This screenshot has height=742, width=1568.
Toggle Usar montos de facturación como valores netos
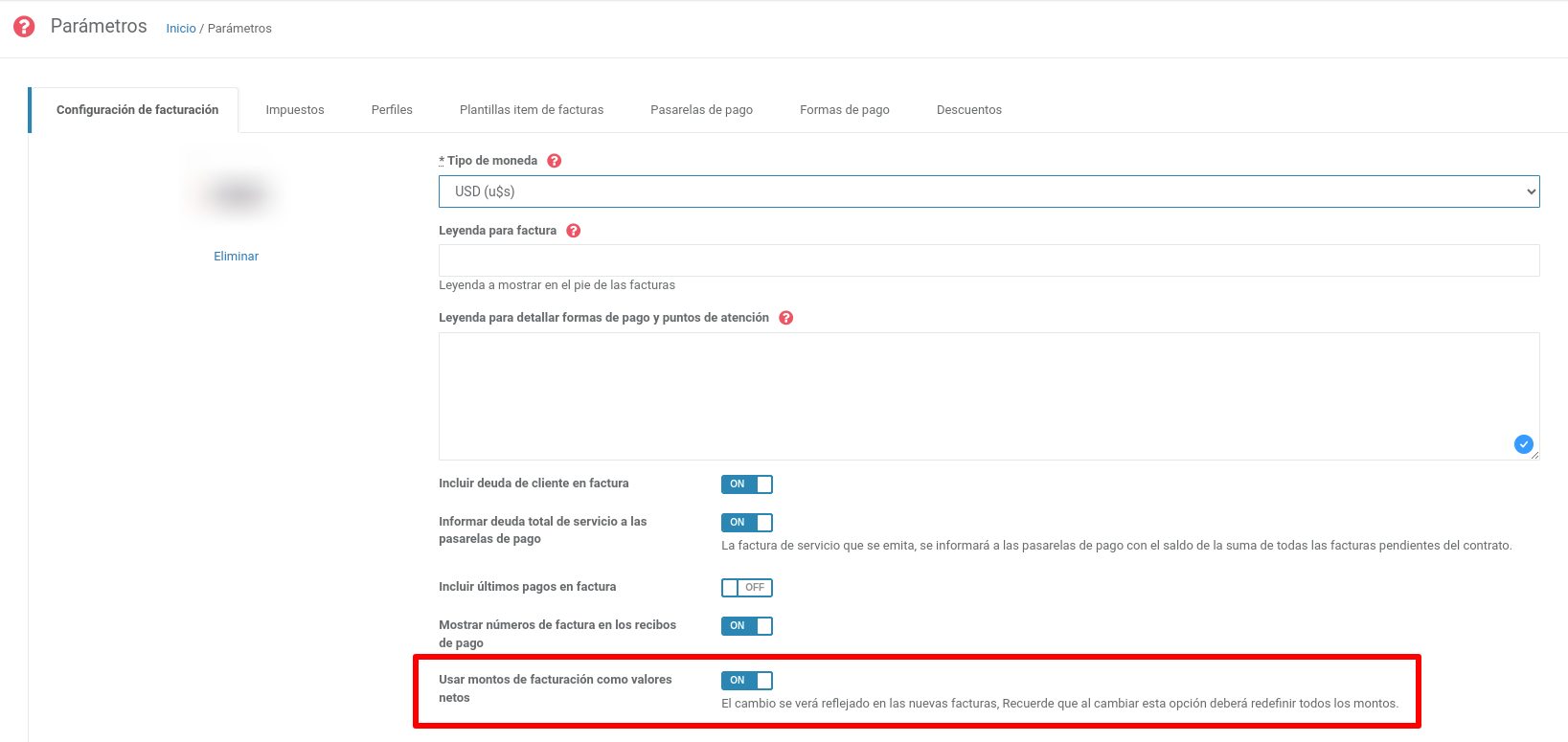[x=746, y=681]
